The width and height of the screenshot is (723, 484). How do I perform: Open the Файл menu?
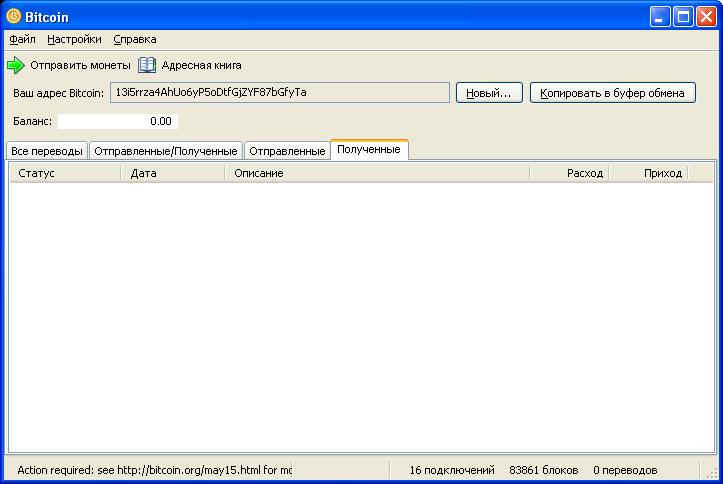[22, 40]
